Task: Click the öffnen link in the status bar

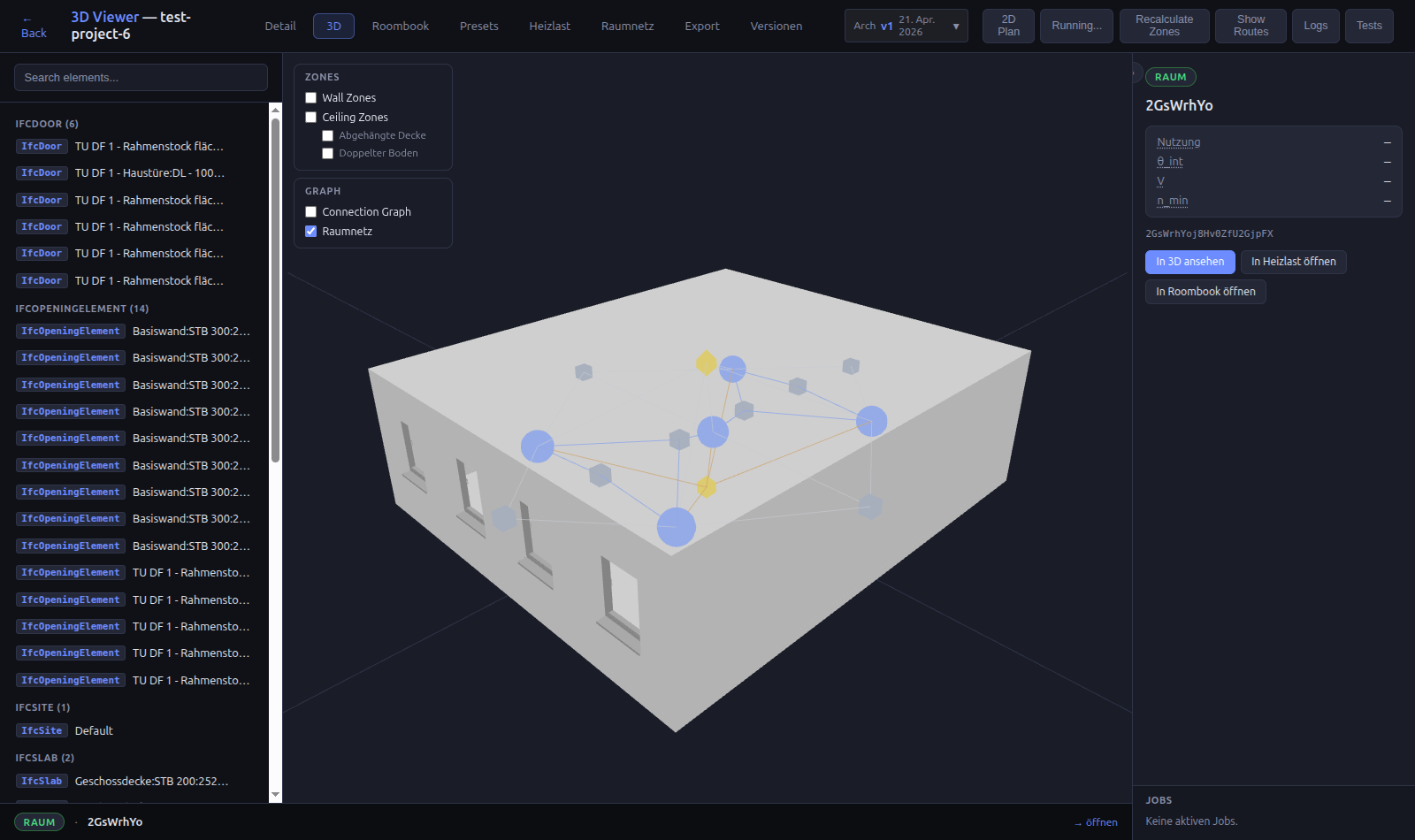Action: pyautogui.click(x=1096, y=822)
